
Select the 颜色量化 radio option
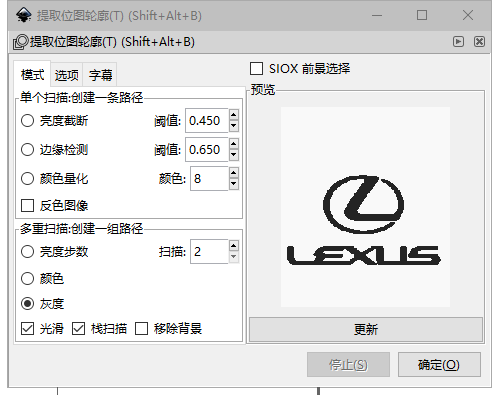point(27,179)
